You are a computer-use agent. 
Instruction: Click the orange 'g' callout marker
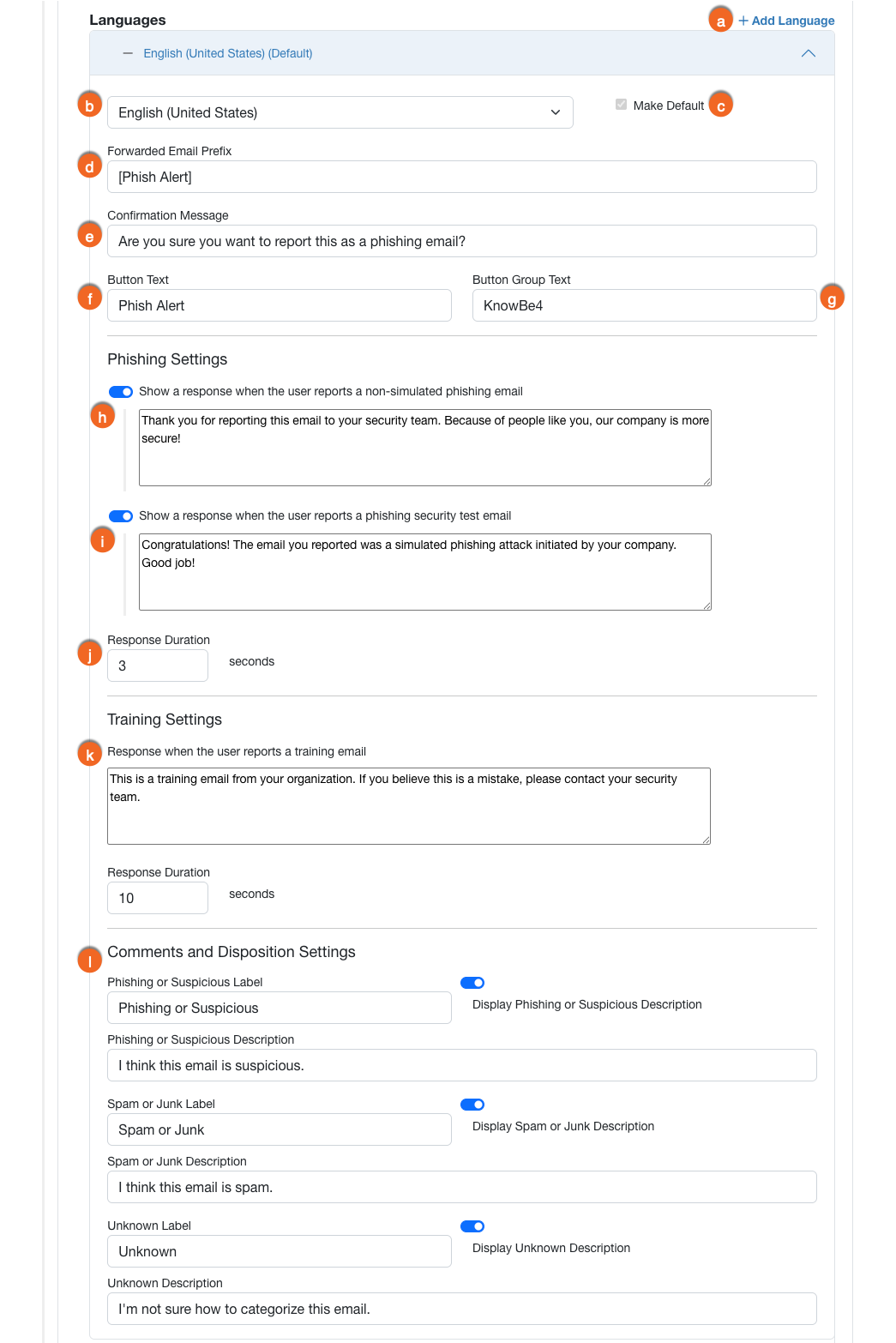tap(831, 298)
